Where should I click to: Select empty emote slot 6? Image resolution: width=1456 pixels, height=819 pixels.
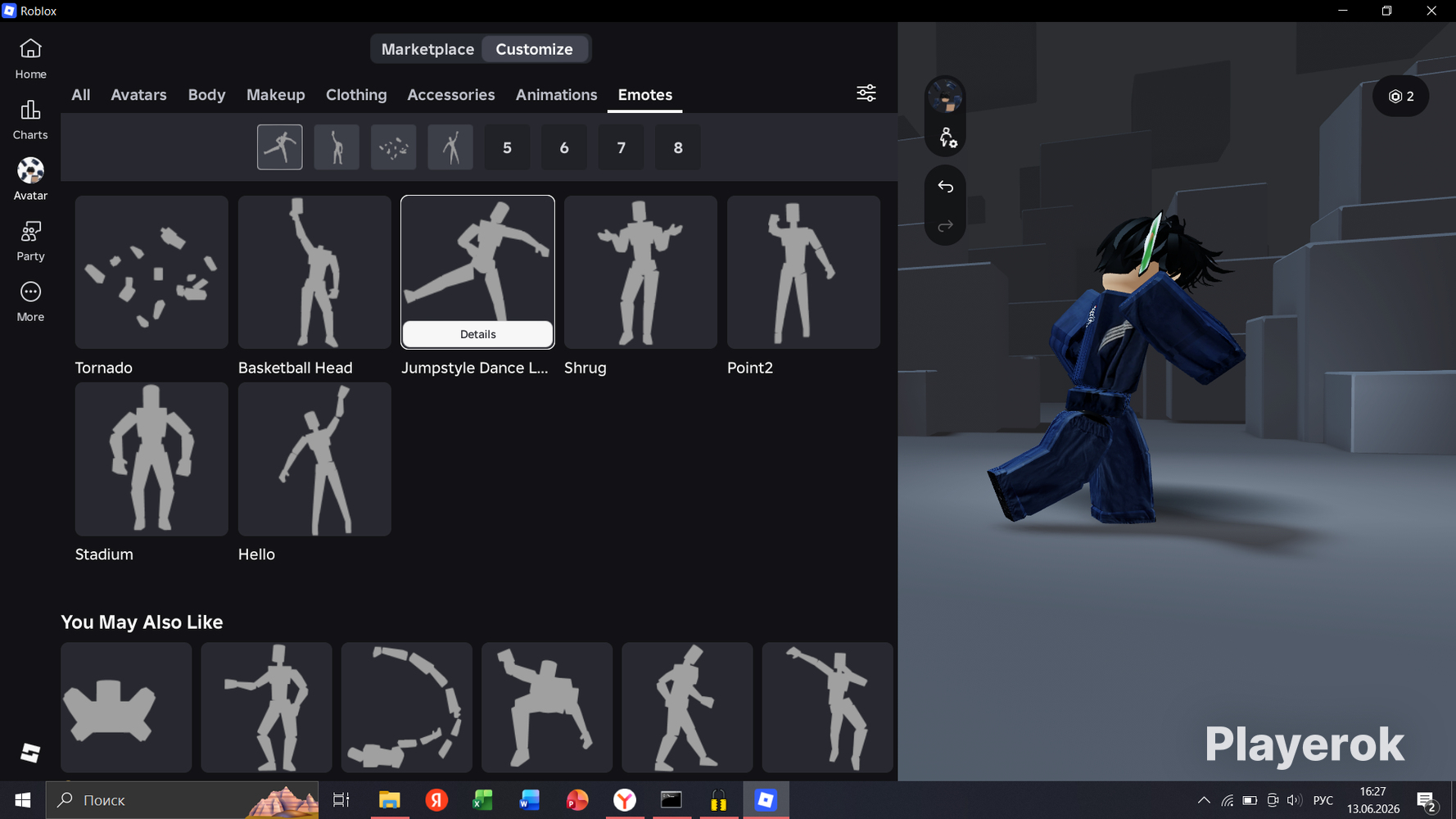[564, 147]
